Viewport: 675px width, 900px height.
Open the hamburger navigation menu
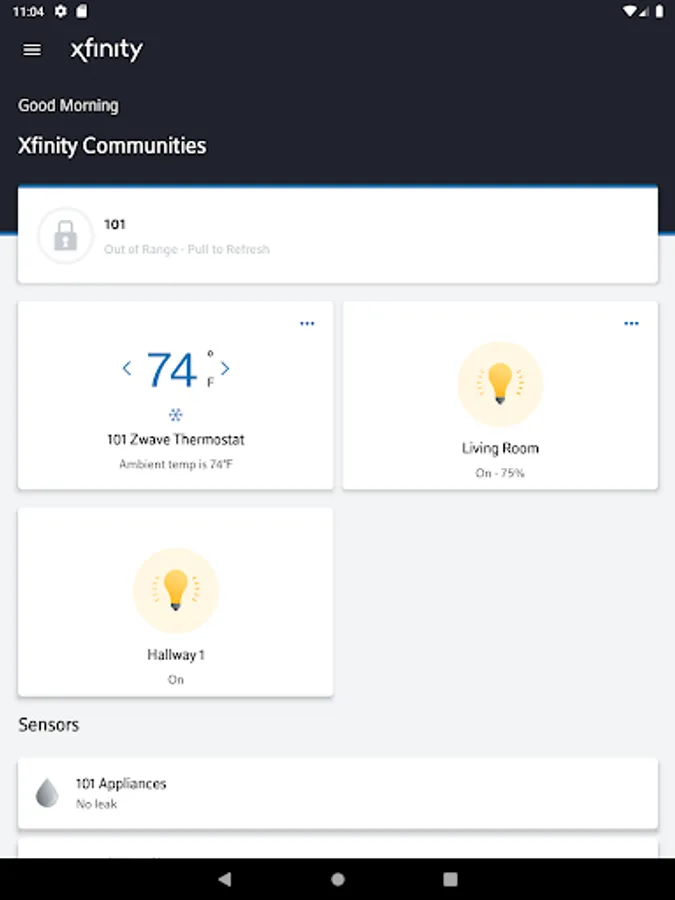click(32, 50)
